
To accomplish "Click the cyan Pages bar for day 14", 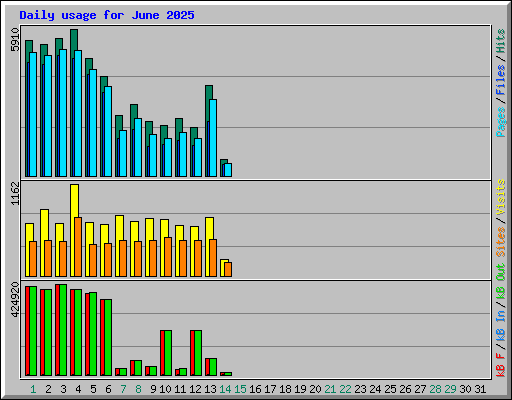I will click(228, 170).
